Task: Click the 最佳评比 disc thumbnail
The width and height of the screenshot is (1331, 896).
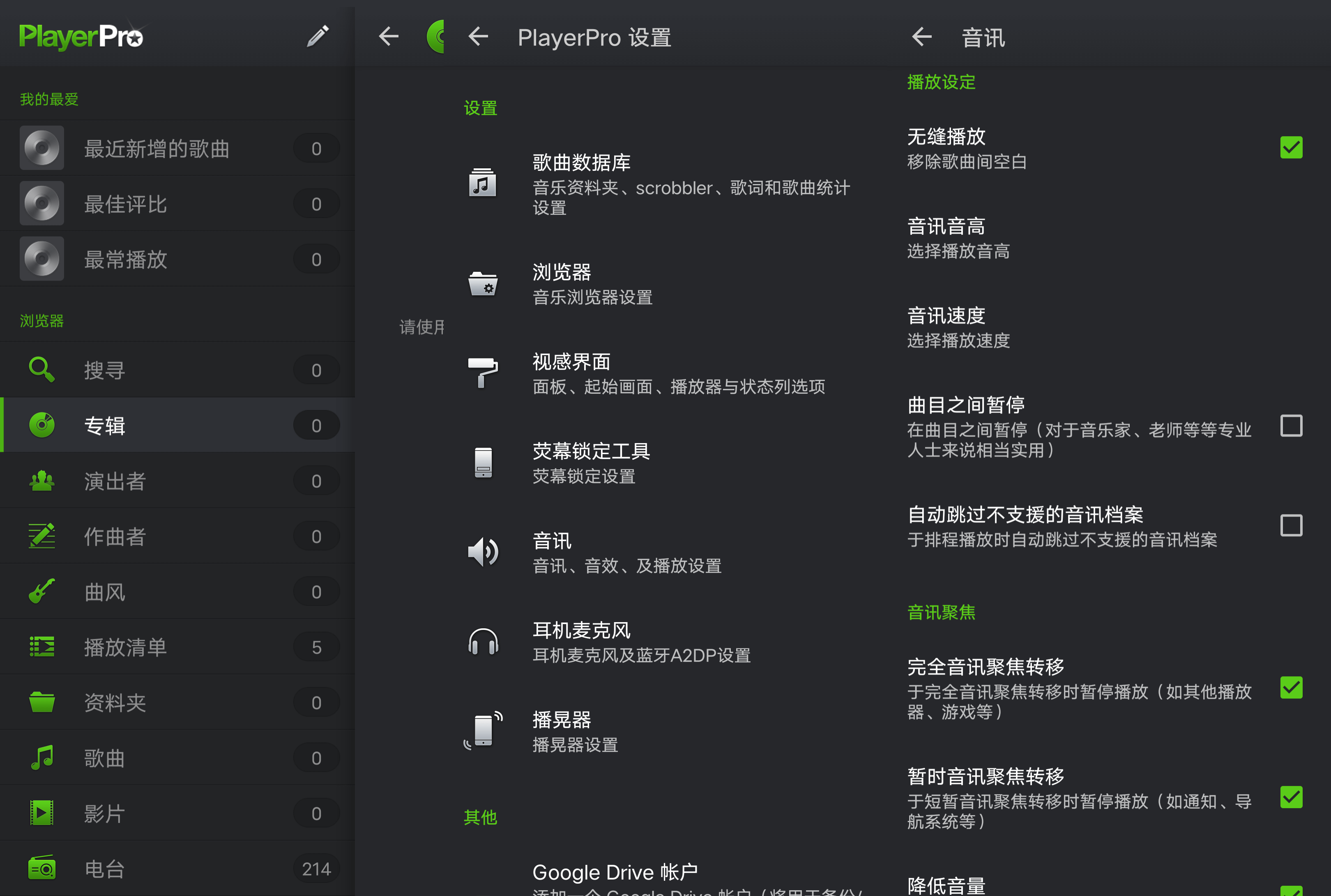Action: coord(42,203)
